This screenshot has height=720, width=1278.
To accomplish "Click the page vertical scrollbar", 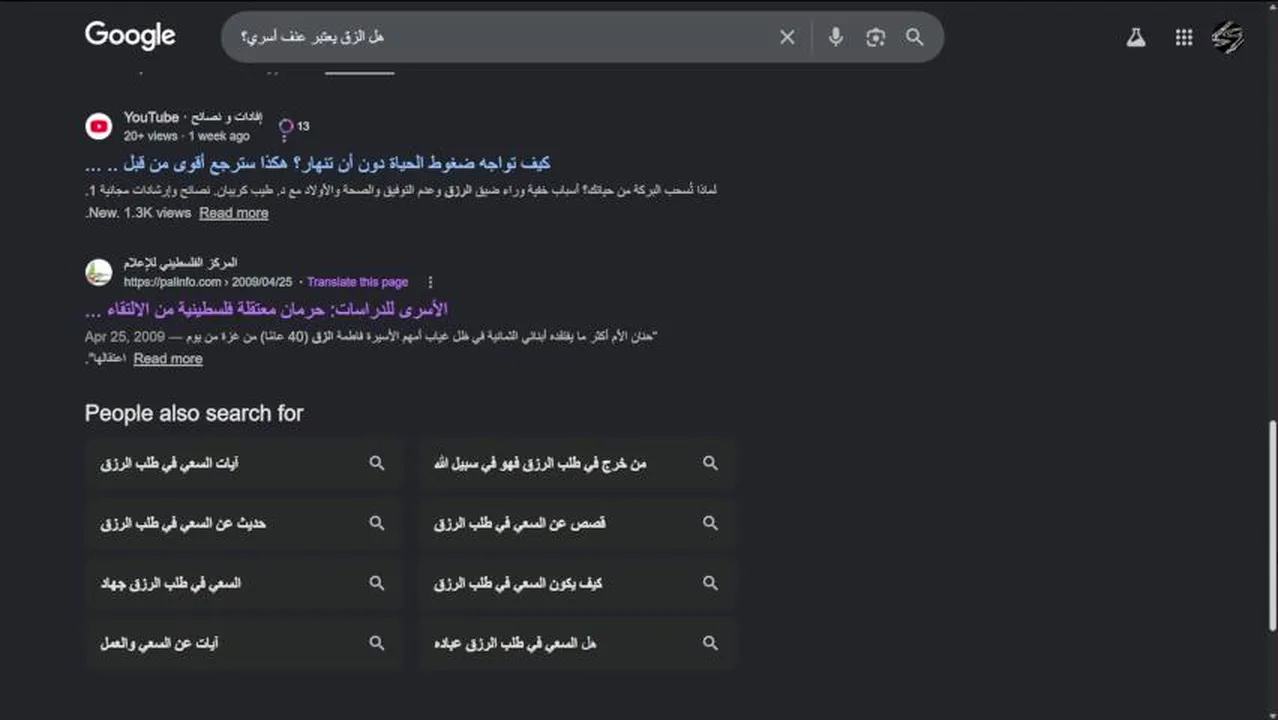I will (x=1272, y=525).
